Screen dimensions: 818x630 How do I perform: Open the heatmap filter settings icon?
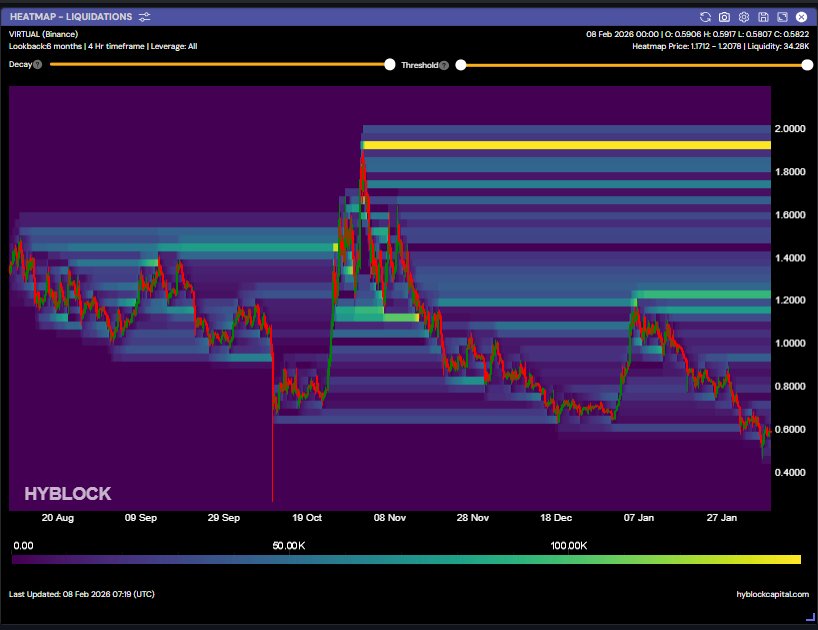[x=145, y=17]
